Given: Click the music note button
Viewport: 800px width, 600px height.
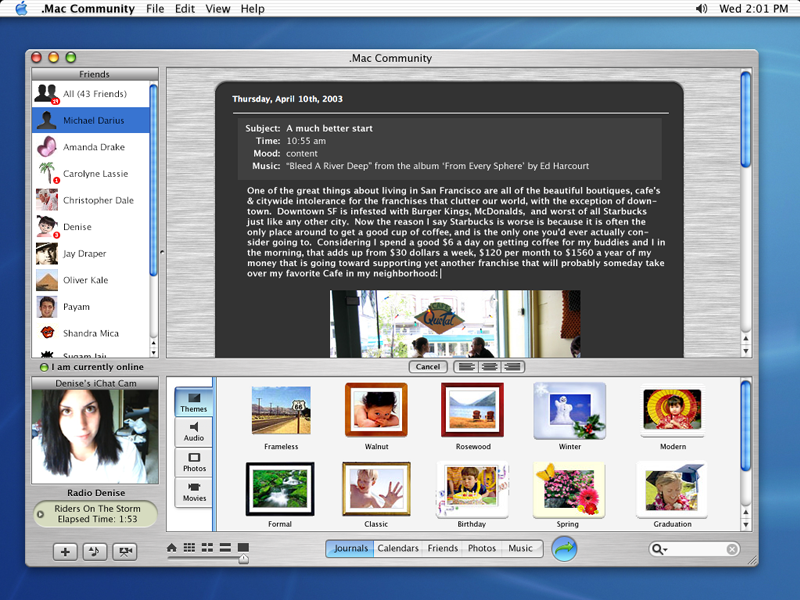Looking at the screenshot, I should point(94,552).
